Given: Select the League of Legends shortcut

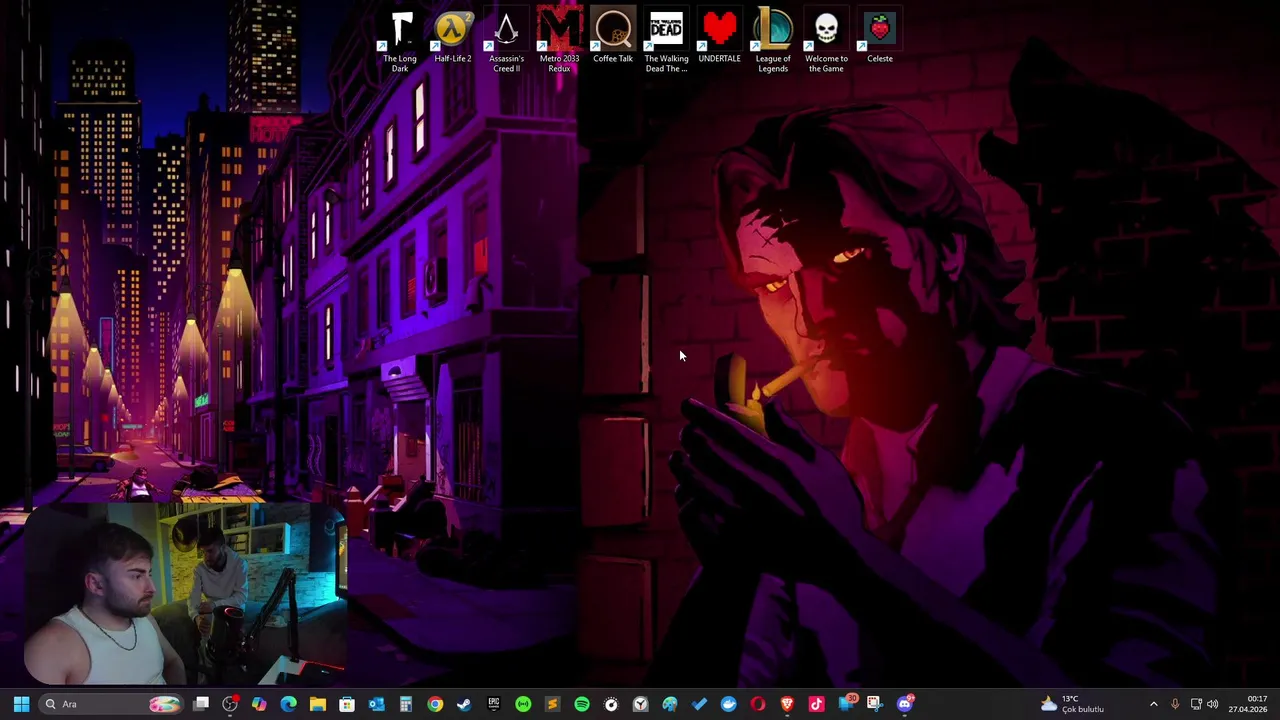Looking at the screenshot, I should [773, 40].
